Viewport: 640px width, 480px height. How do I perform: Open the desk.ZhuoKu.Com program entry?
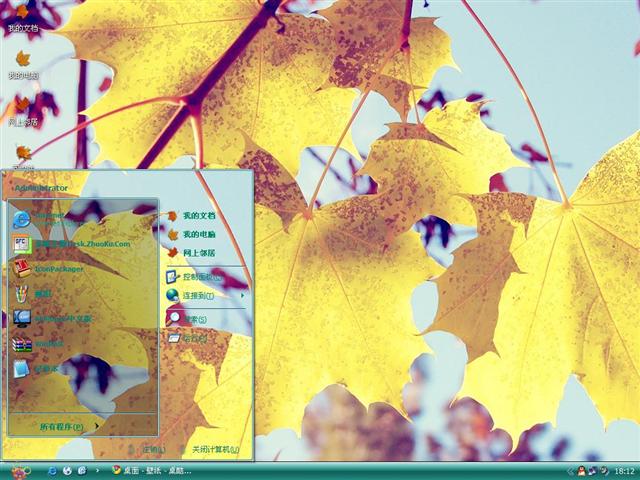click(71, 244)
